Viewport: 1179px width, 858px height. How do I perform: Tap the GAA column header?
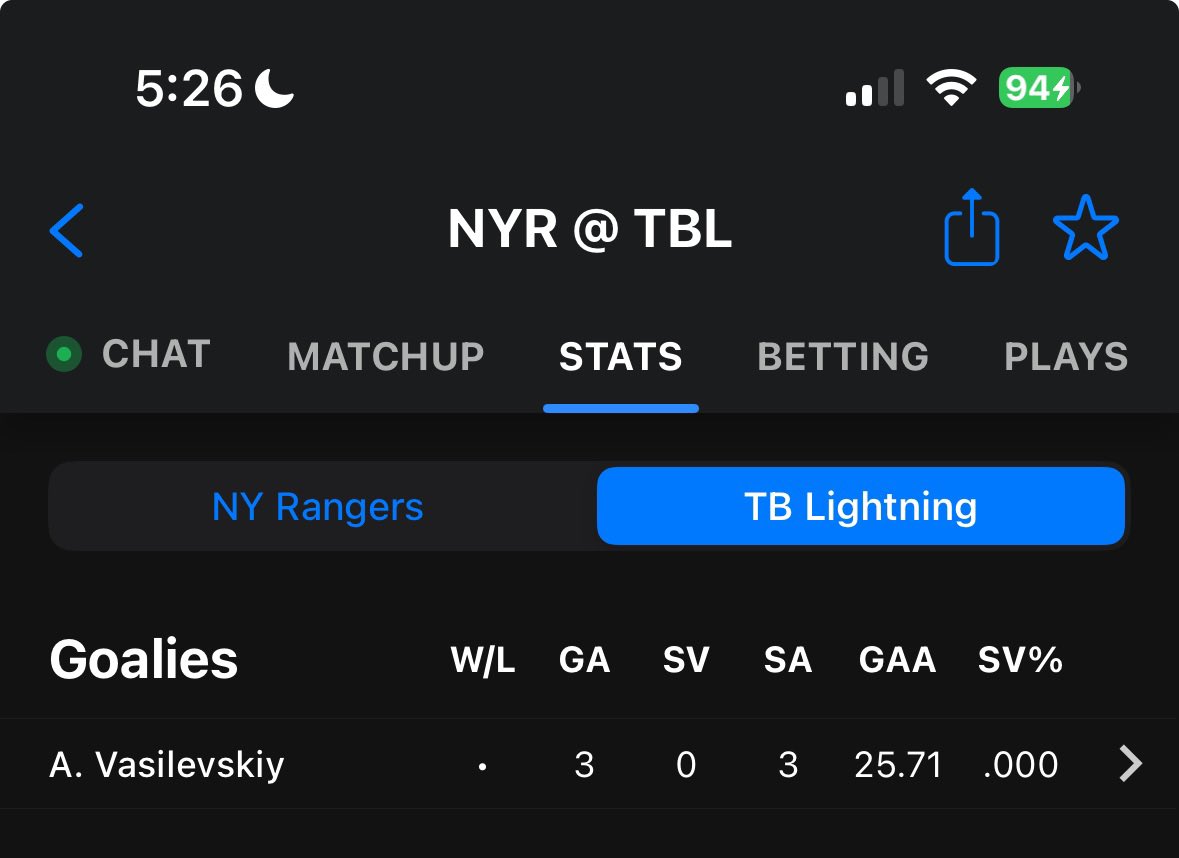point(897,660)
